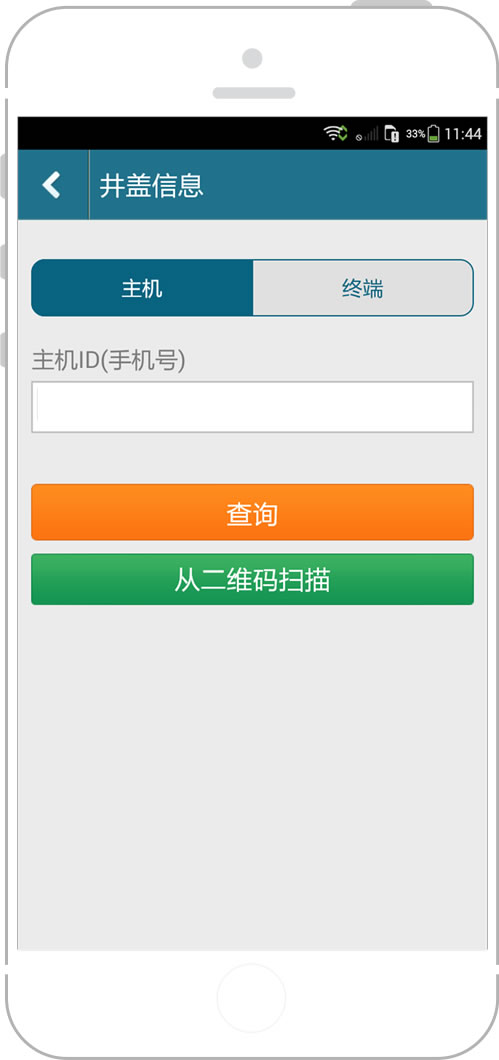The image size is (499, 1060).
Task: Click the 主机ID(手机号) field label
Action: [109, 361]
